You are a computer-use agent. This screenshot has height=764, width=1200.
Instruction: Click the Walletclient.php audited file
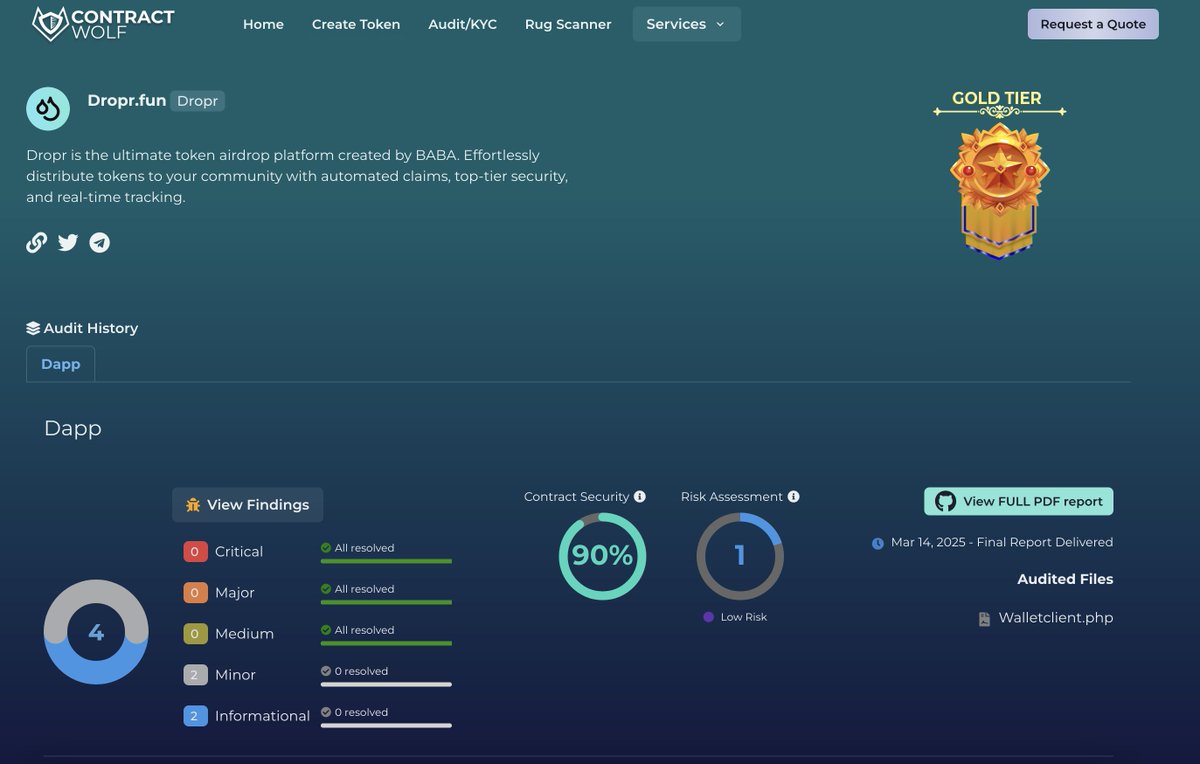(x=1056, y=618)
